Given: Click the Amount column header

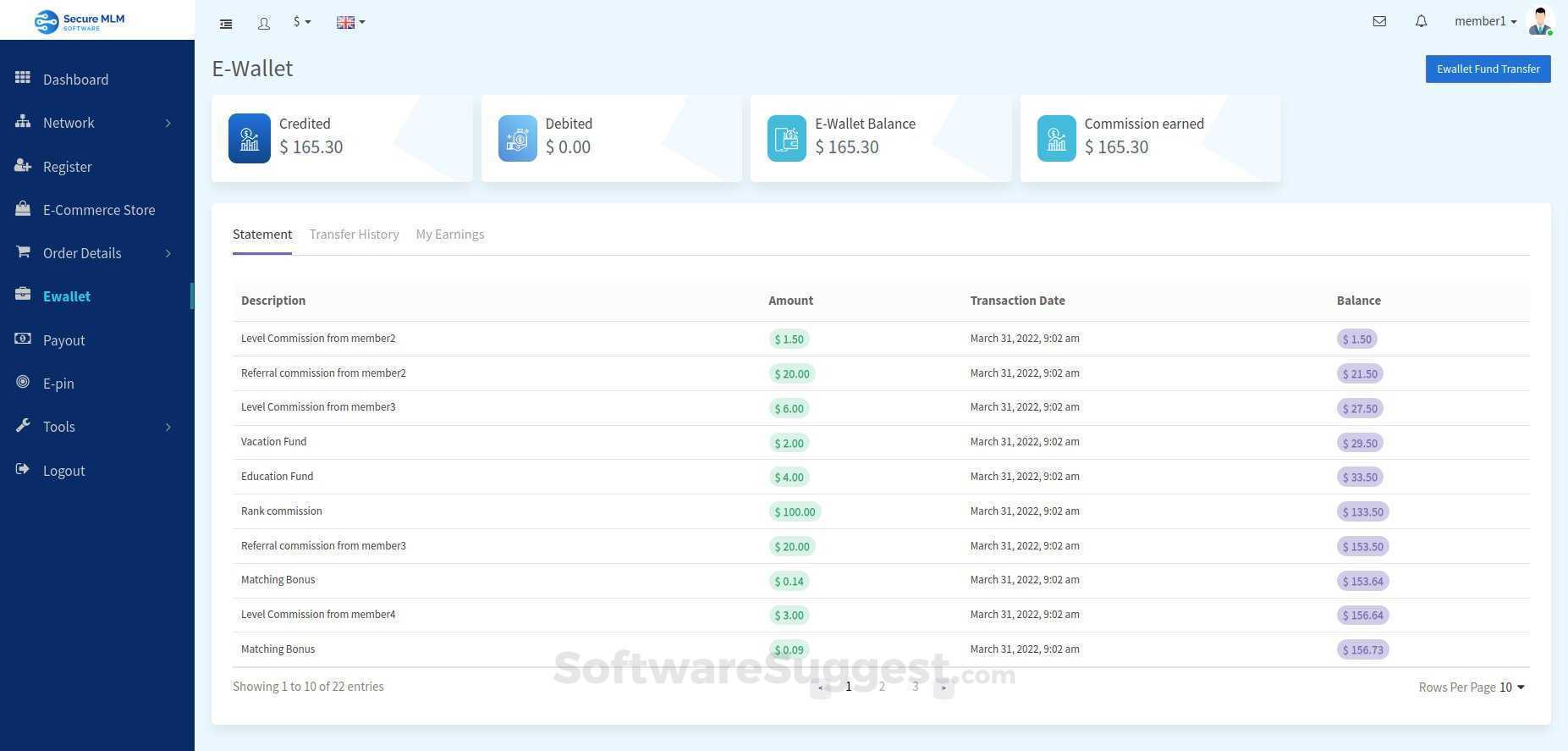Looking at the screenshot, I should click(790, 301).
